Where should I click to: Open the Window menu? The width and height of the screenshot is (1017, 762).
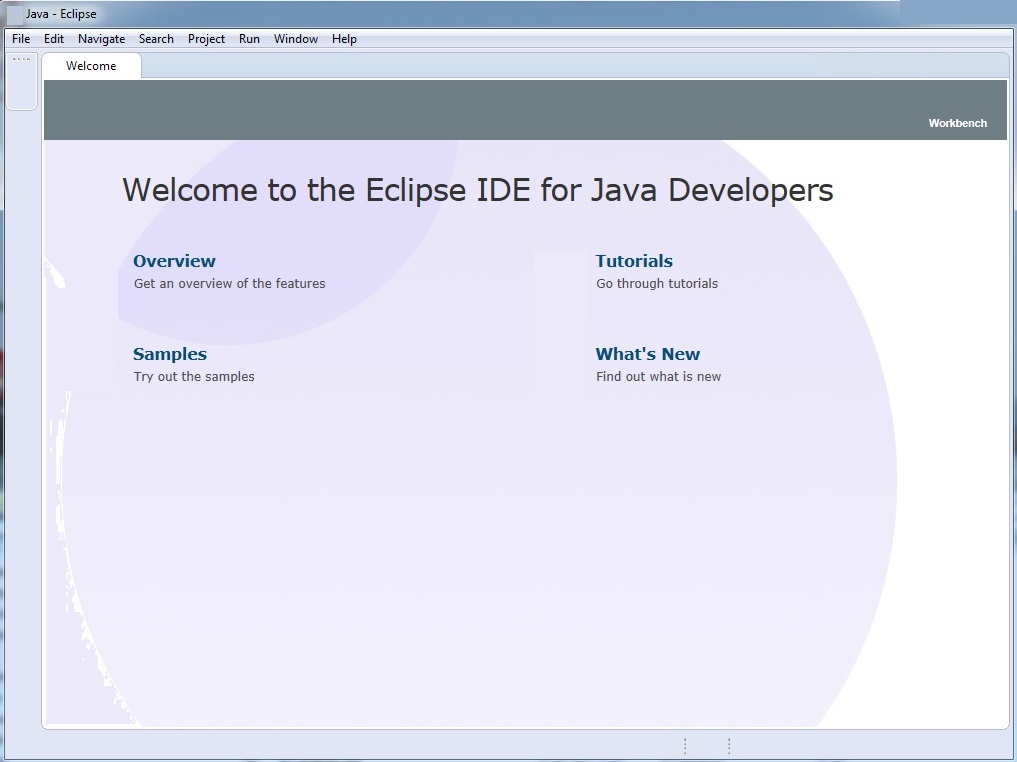click(x=296, y=39)
